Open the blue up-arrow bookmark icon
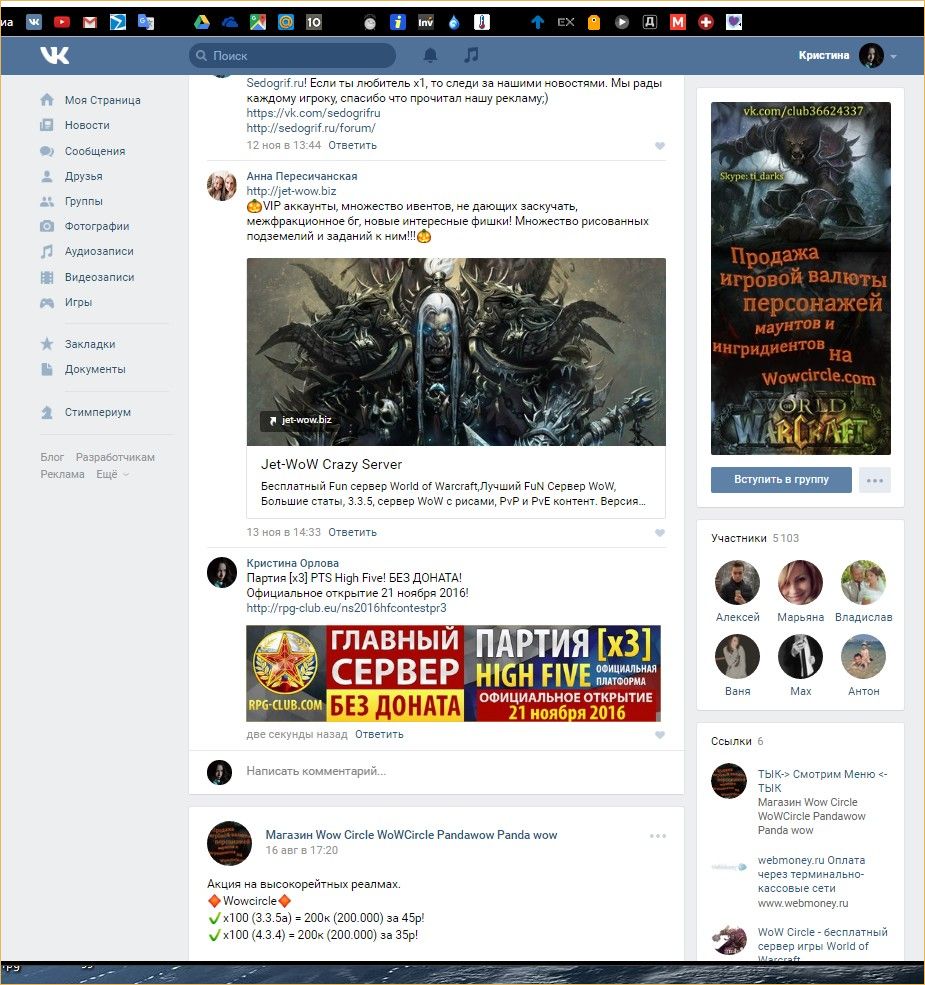This screenshot has width=925, height=985. [537, 22]
